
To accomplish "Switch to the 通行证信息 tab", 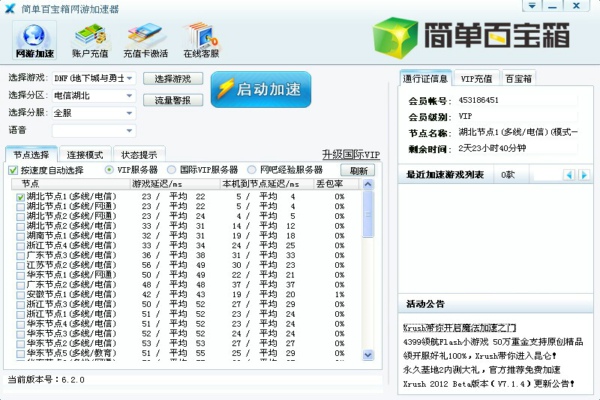I will click(426, 78).
